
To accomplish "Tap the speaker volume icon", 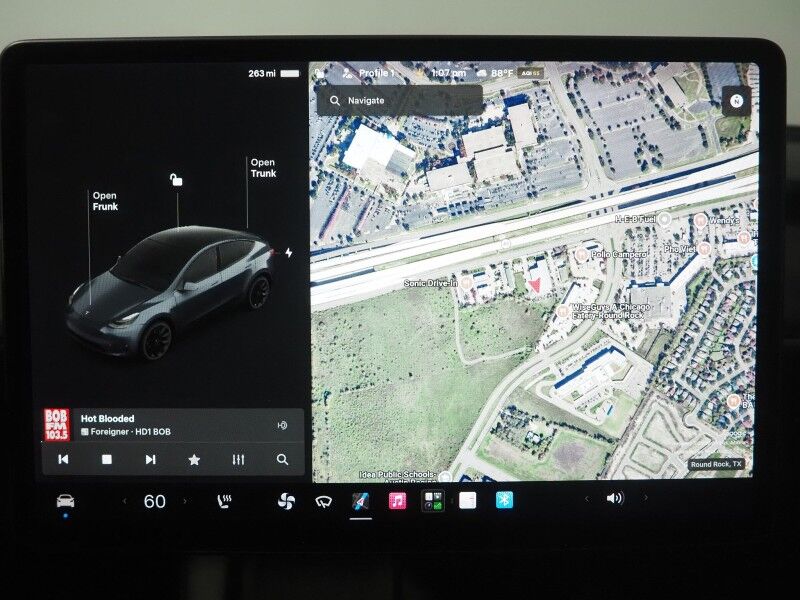I will [x=615, y=498].
